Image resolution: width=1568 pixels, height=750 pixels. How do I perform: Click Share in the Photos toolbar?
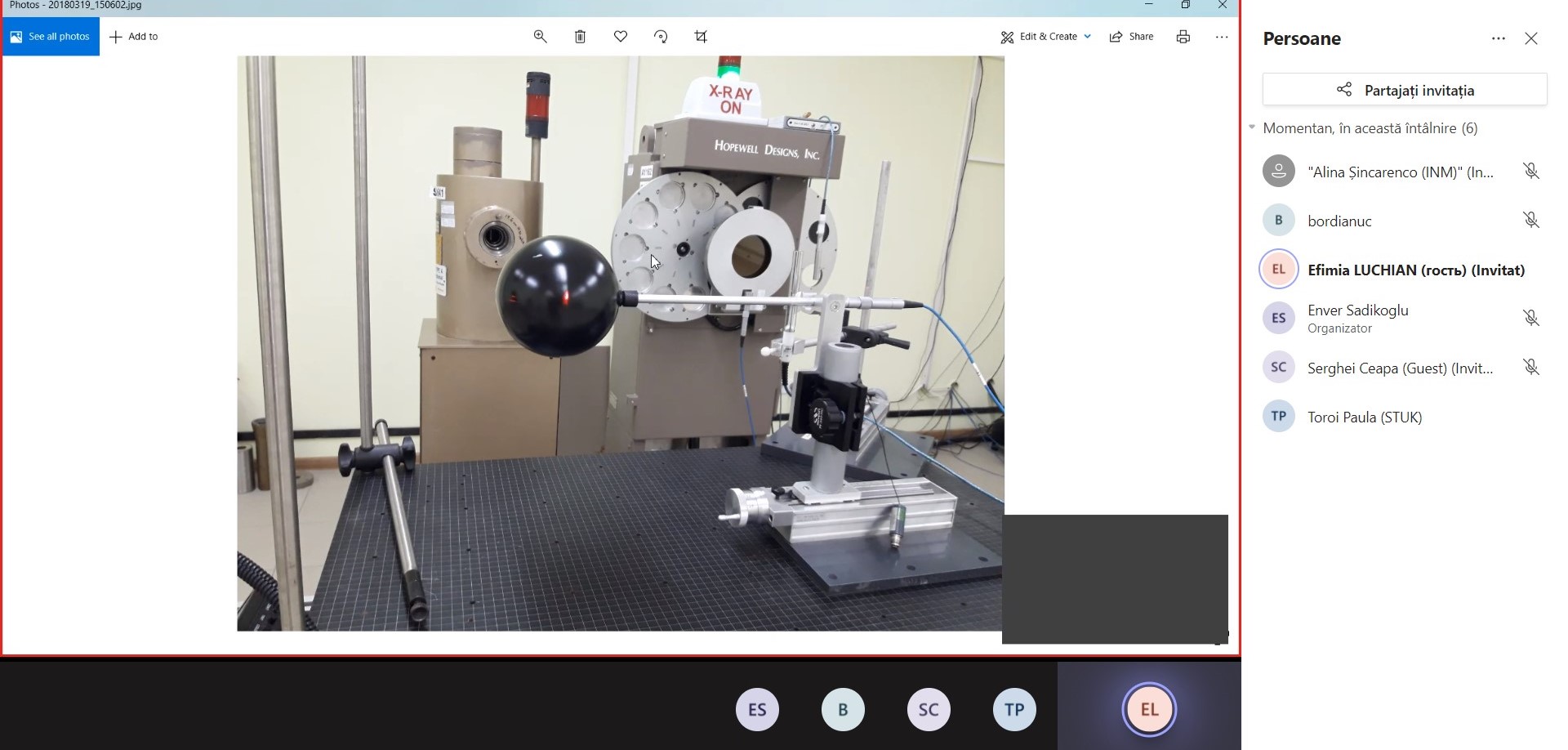tap(1131, 37)
